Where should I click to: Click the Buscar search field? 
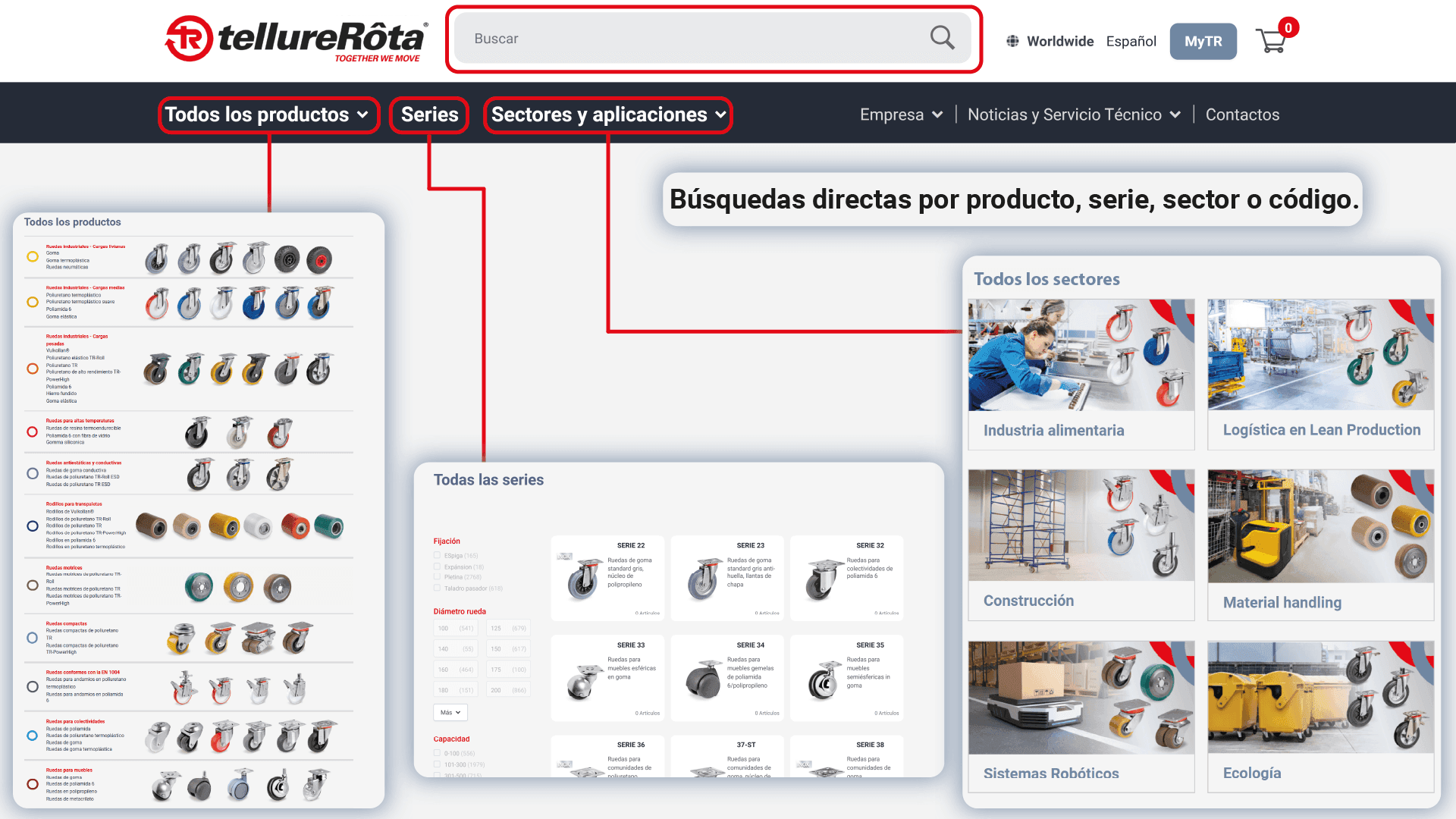(712, 38)
